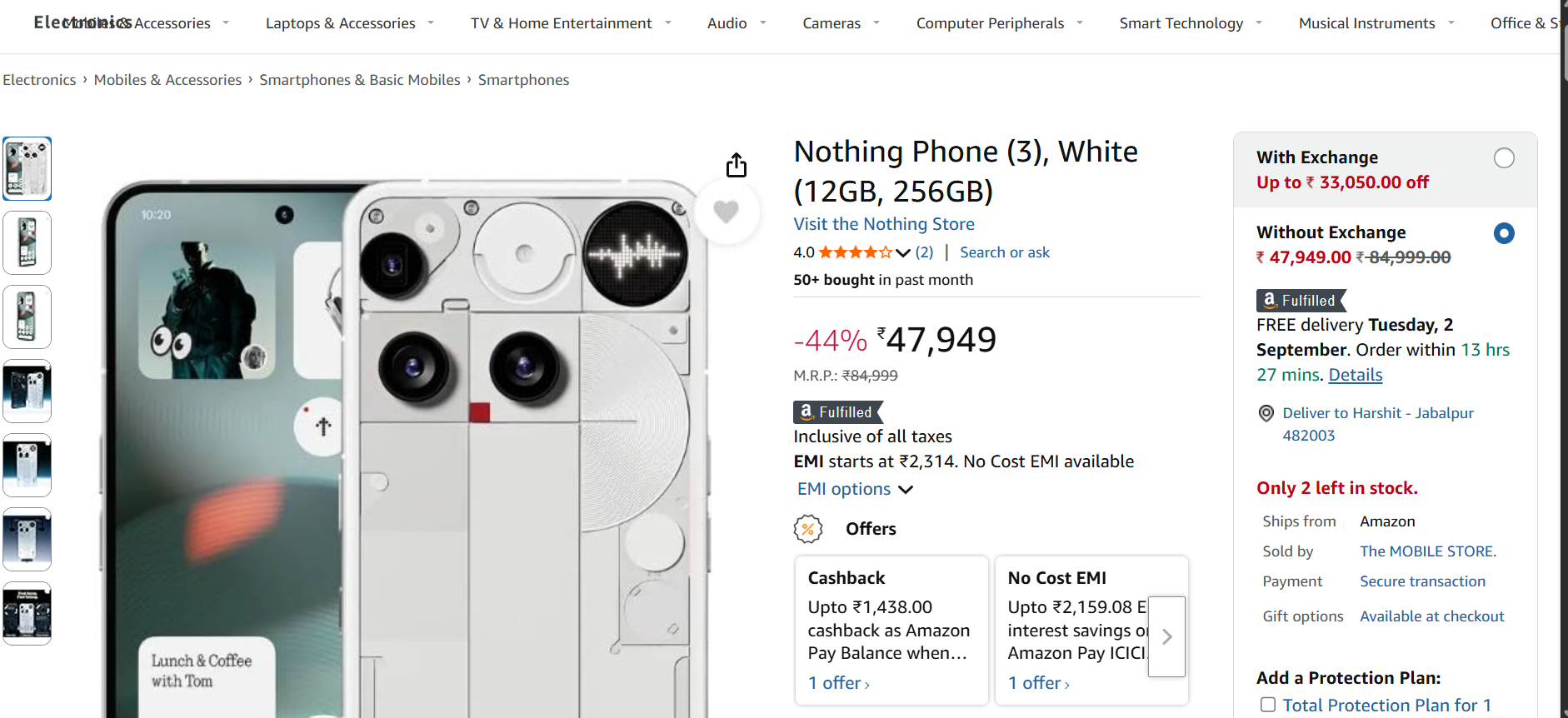1568x718 pixels.
Task: Open rating breakdown chevron next to stars
Action: 903,252
